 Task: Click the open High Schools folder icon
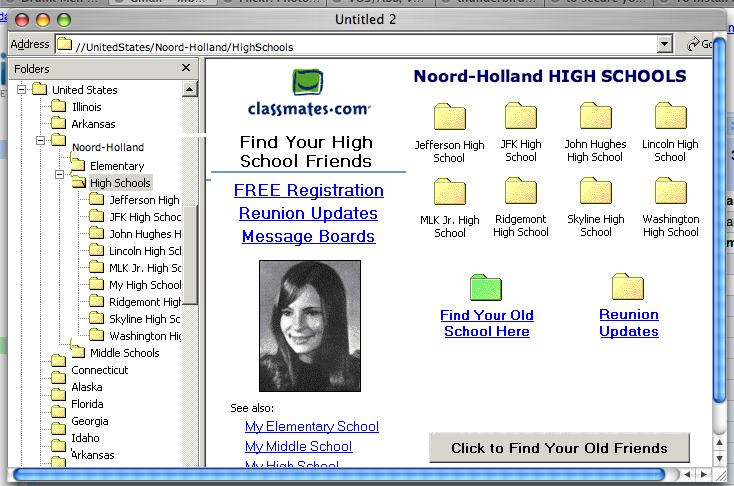pos(79,182)
